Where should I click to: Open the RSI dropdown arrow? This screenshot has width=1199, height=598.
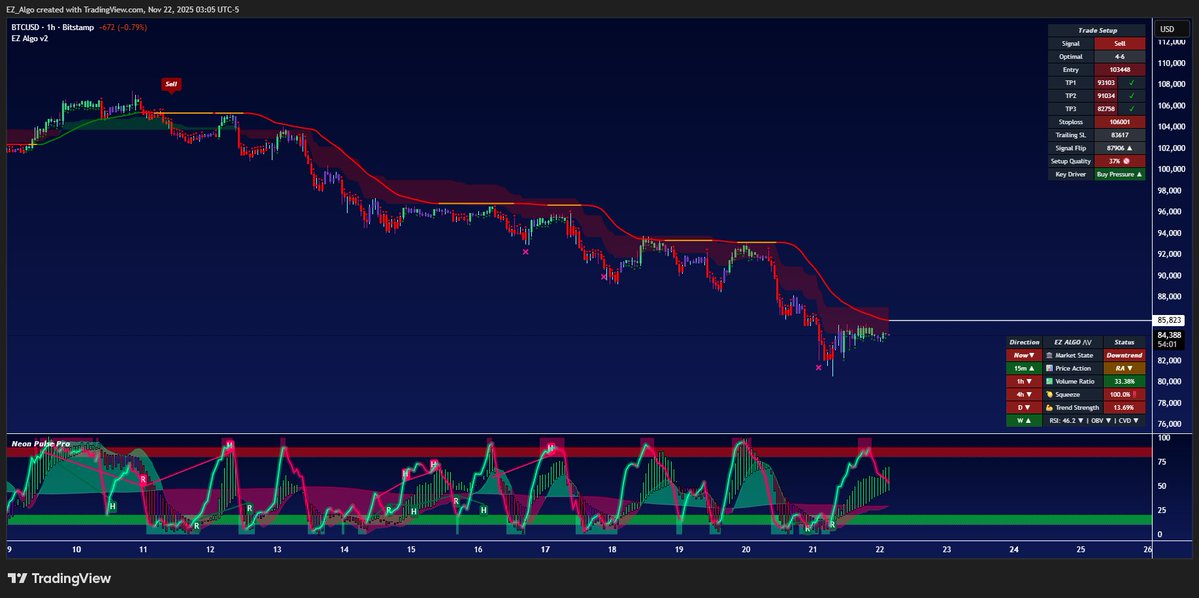(x=1081, y=421)
